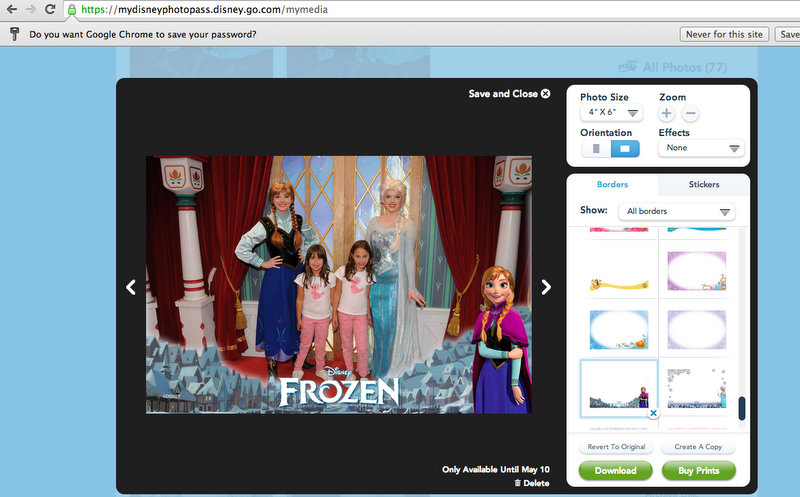This screenshot has width=800, height=497.
Task: Pick the plain purple oval border
Action: [x=696, y=330]
